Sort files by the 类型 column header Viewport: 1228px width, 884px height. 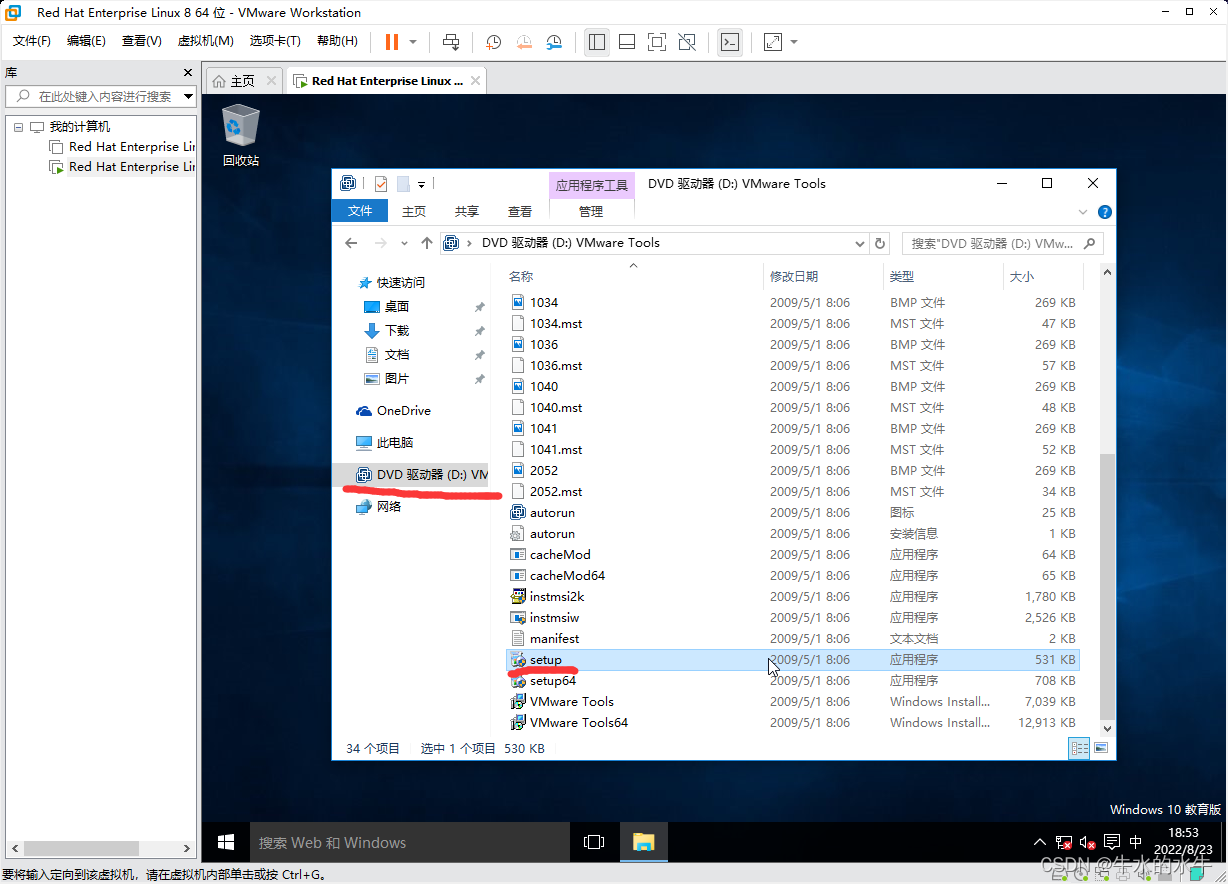[943, 276]
